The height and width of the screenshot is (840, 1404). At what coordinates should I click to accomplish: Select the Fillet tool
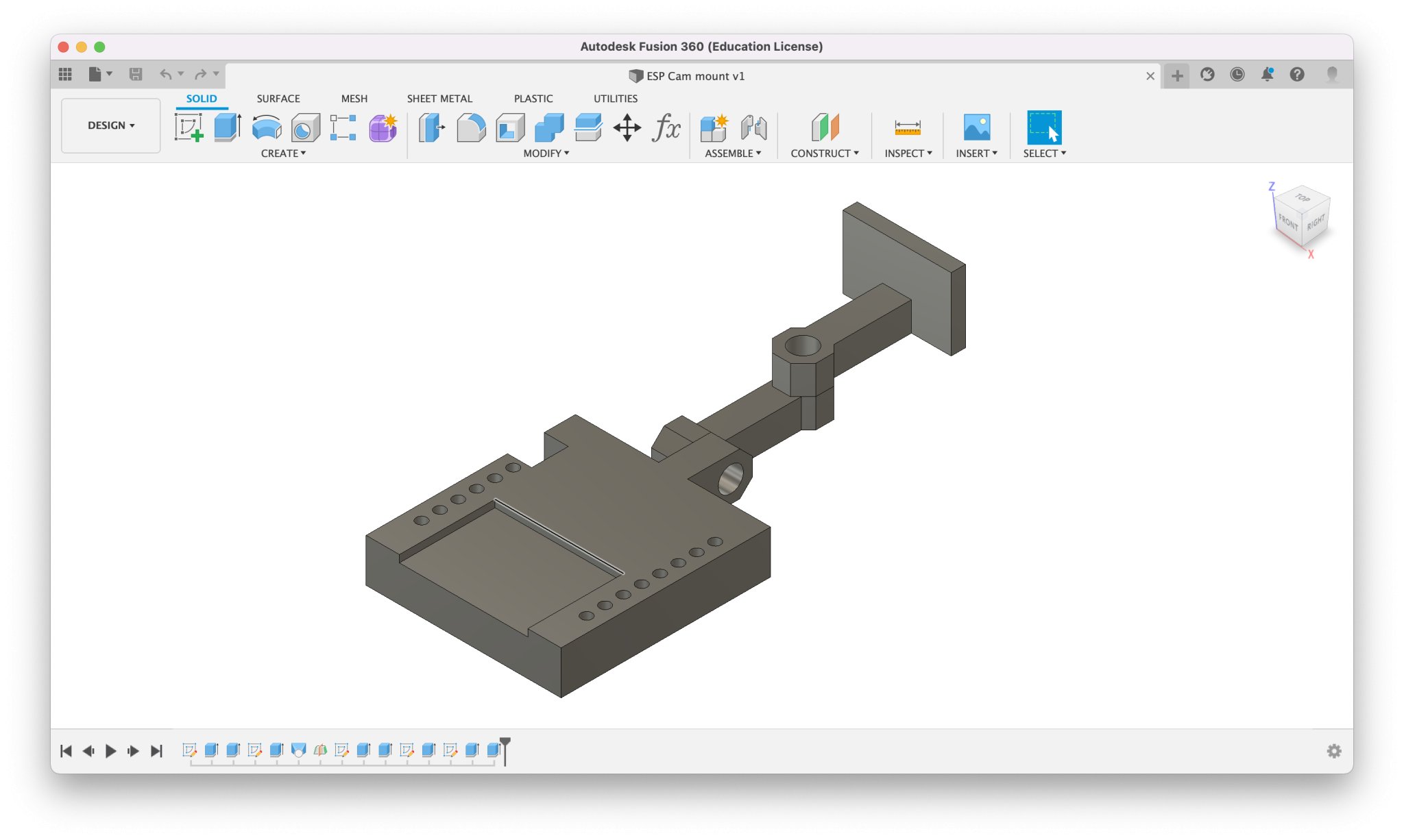click(x=471, y=127)
